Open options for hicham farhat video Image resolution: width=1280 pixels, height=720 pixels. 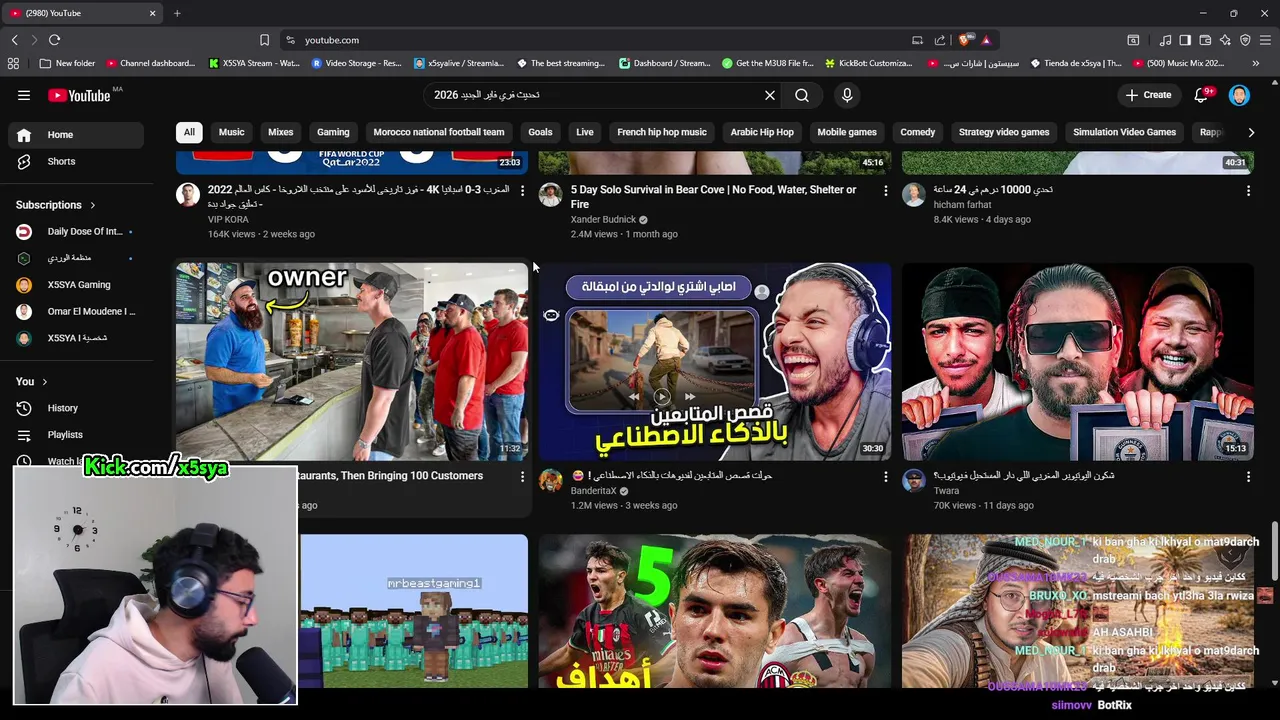[1248, 190]
